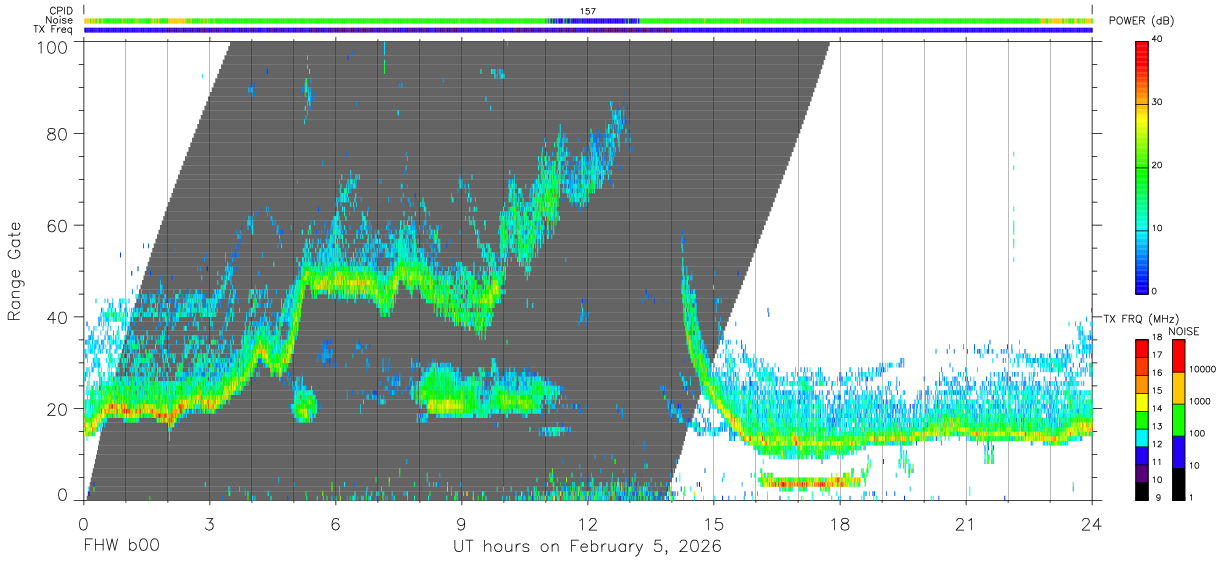Click the NOISE legend title
1228x567 pixels.
pos(1184,331)
